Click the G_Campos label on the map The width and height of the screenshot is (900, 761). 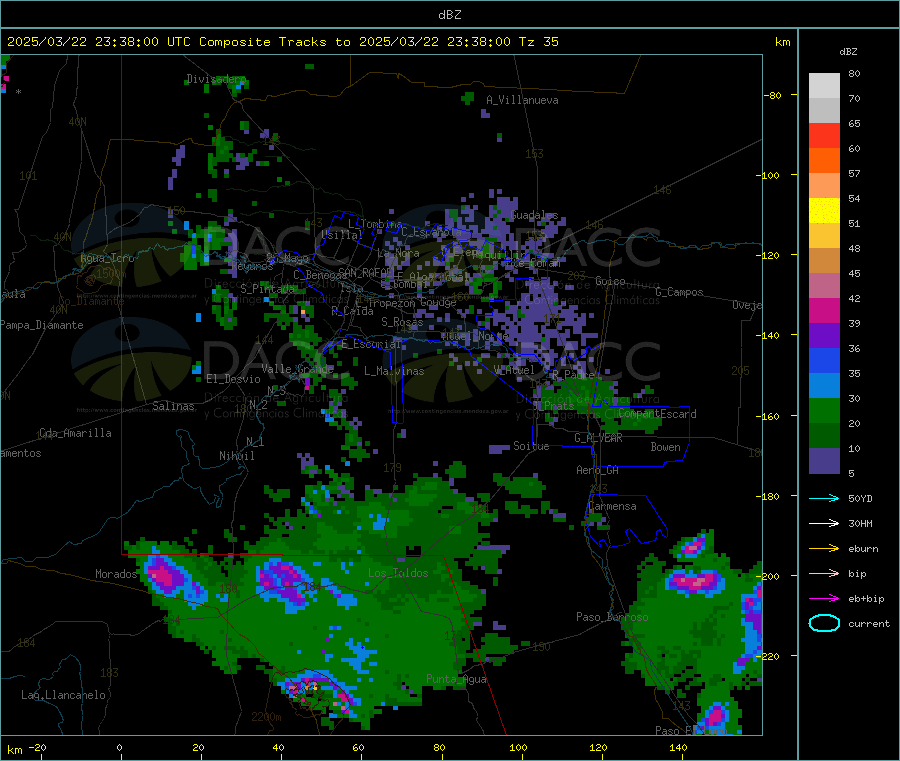pos(679,292)
